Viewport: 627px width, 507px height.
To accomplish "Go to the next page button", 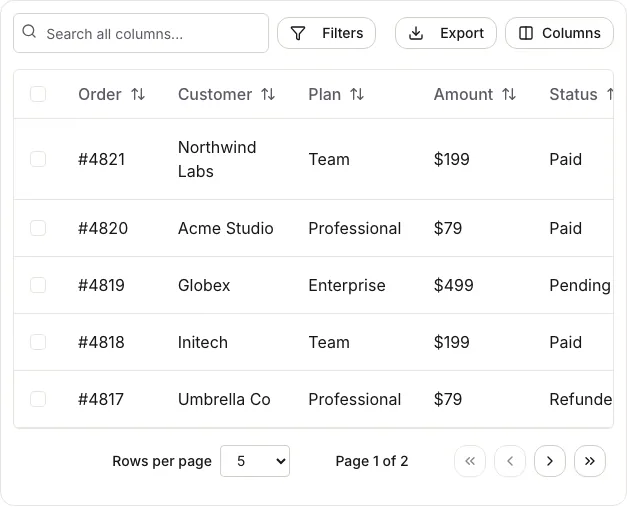I will (550, 461).
